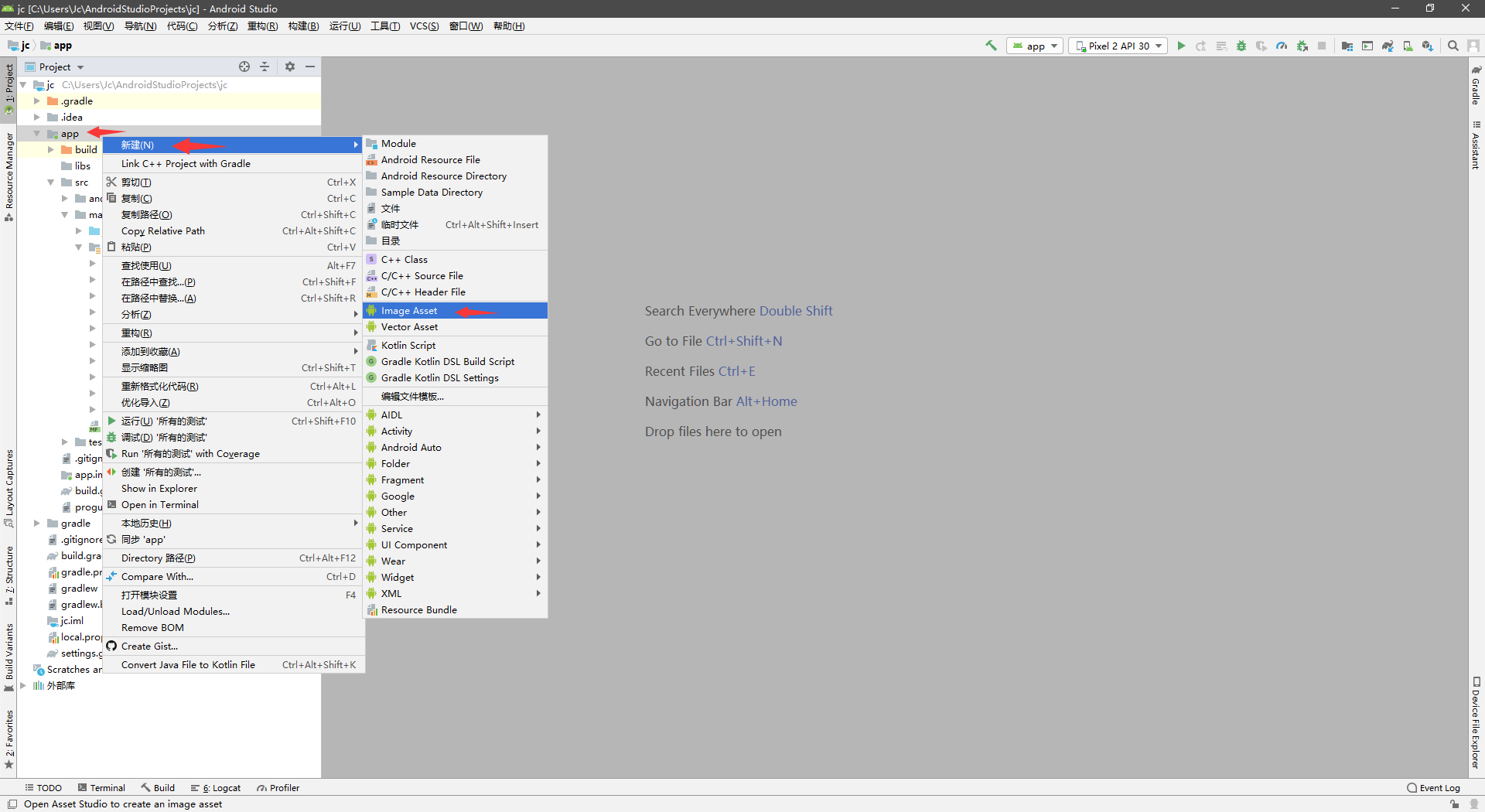This screenshot has width=1485, height=812.
Task: Click Open in Terminal menu item
Action: click(234, 504)
